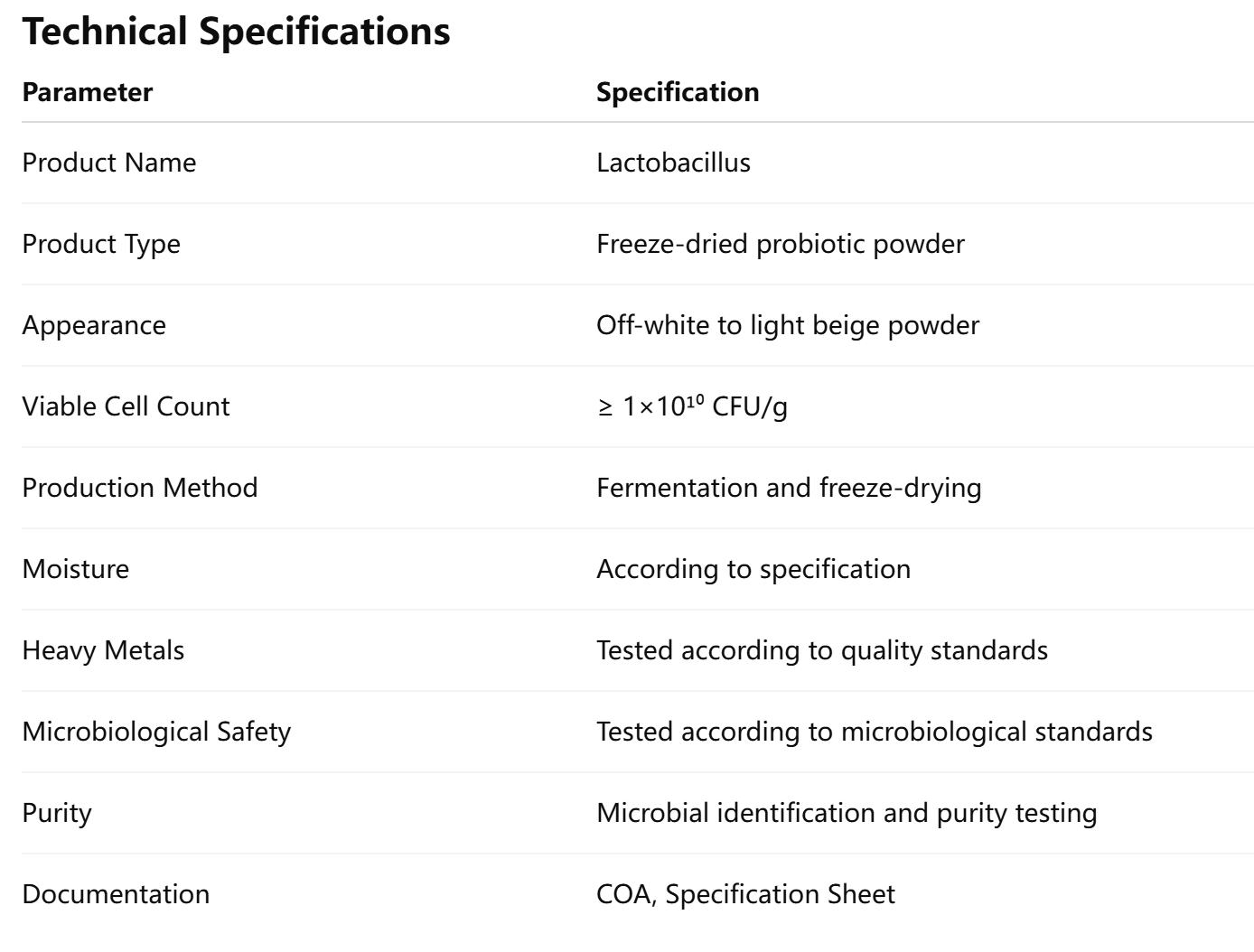Click the Appearance parameter label

click(94, 325)
